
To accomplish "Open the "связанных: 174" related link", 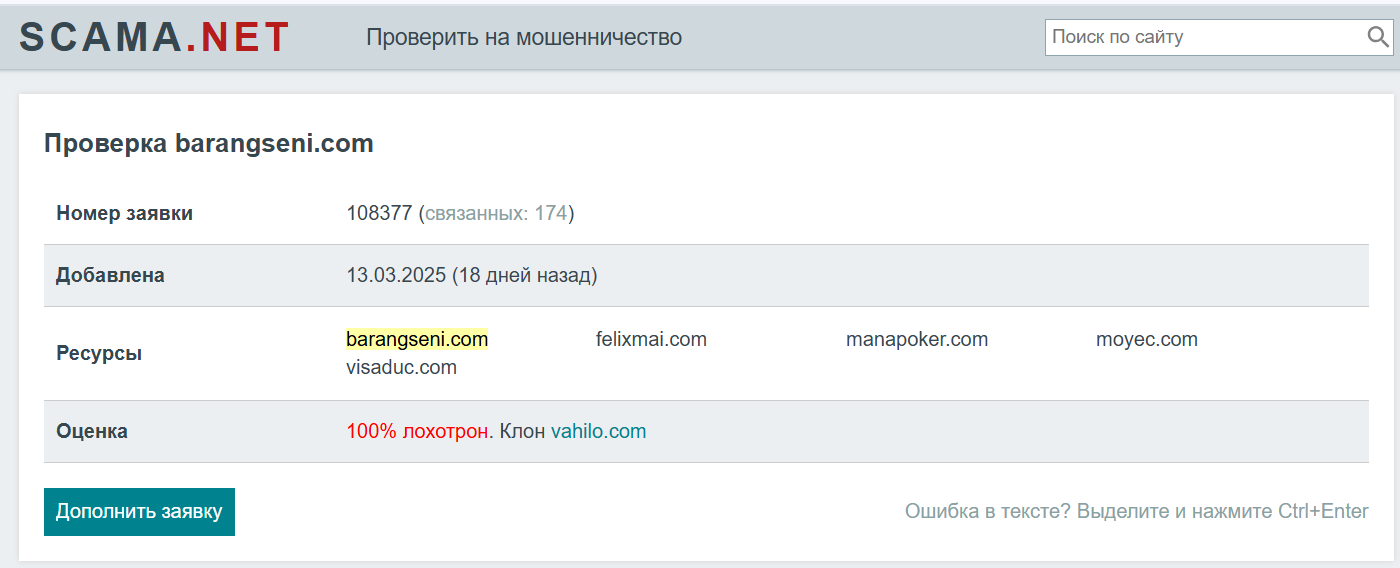I will click(496, 213).
